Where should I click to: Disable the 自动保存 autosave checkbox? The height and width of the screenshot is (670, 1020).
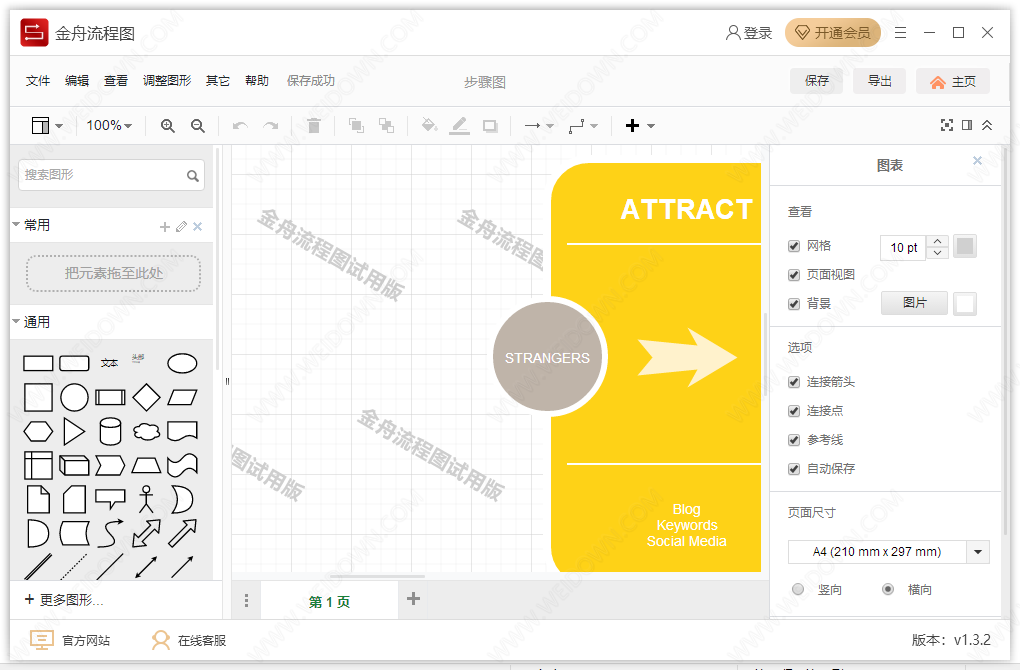pos(794,469)
